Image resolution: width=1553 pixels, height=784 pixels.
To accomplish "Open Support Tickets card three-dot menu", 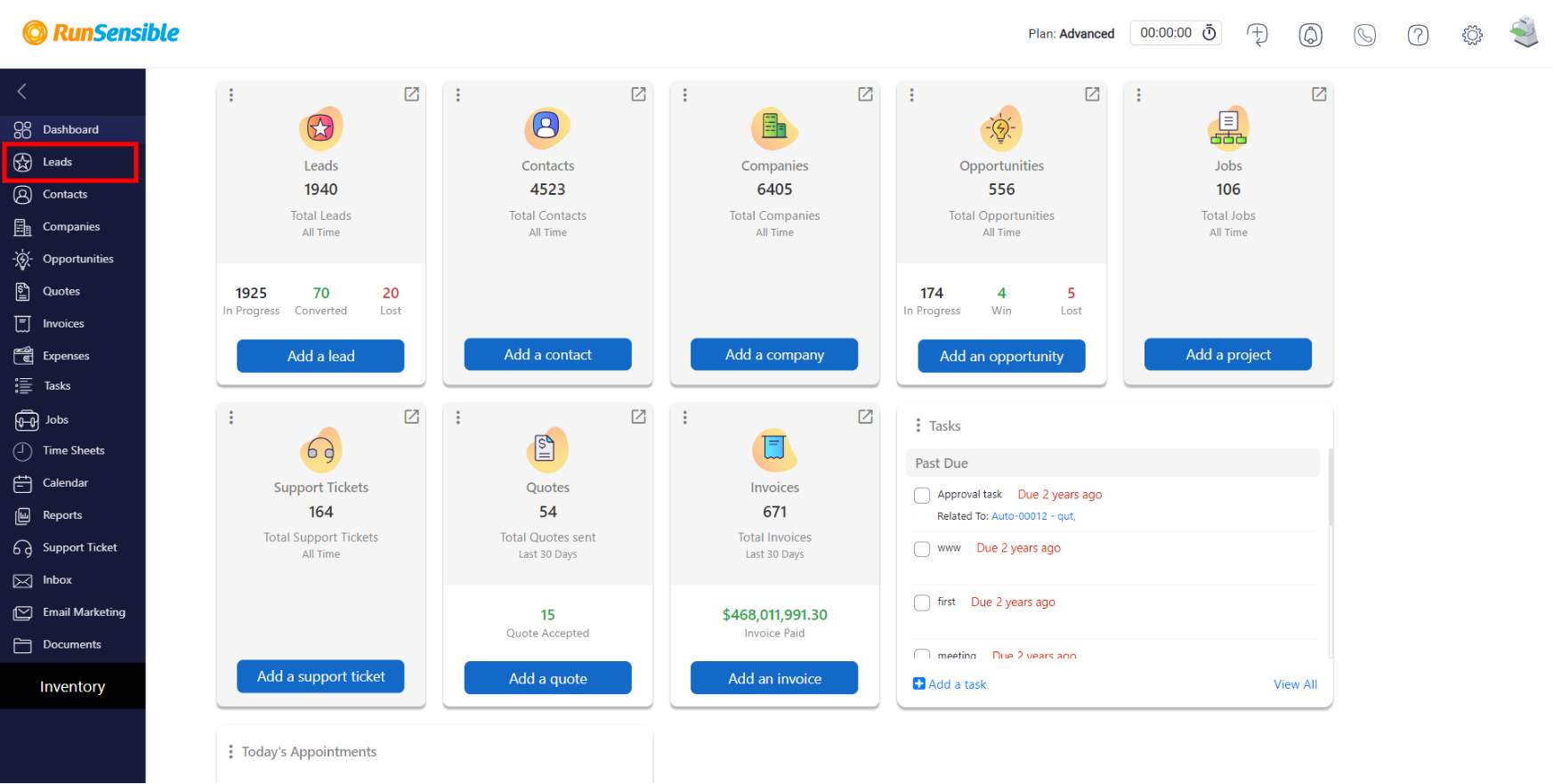I will [x=231, y=416].
